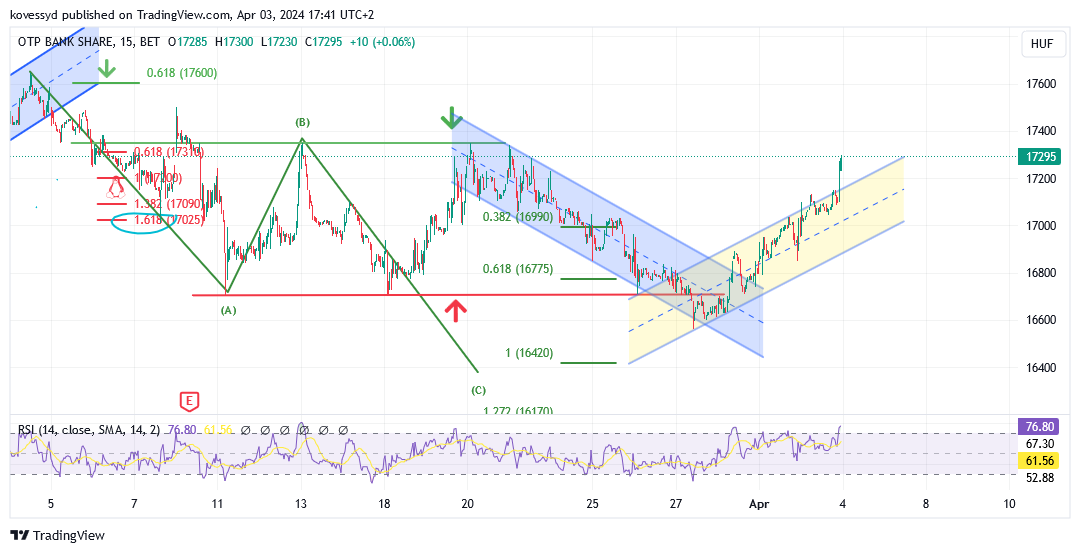Viewport: 1080px width, 553px height.
Task: Click the change value +10 (+0.06%)
Action: [x=382, y=42]
